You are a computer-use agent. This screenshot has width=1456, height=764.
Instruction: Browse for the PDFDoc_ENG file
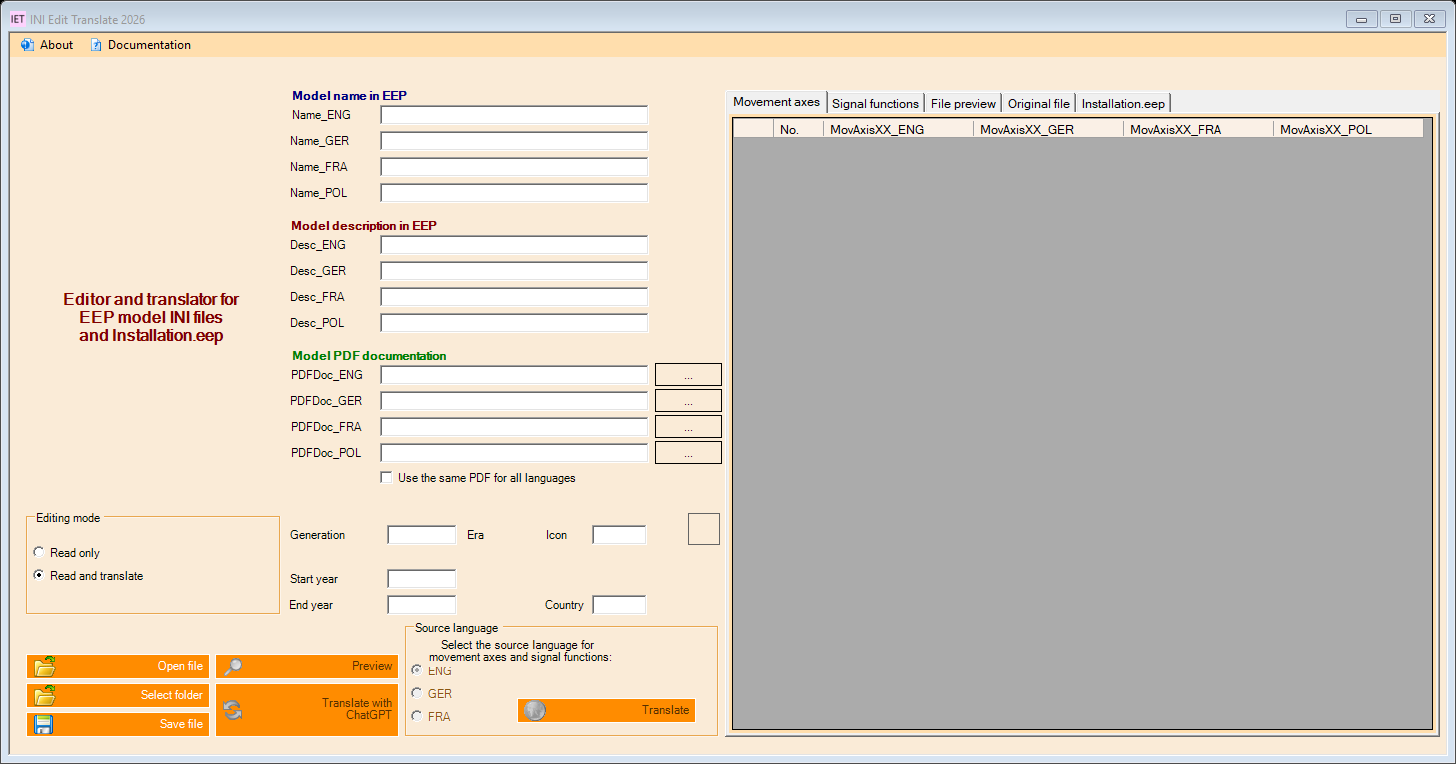point(688,375)
